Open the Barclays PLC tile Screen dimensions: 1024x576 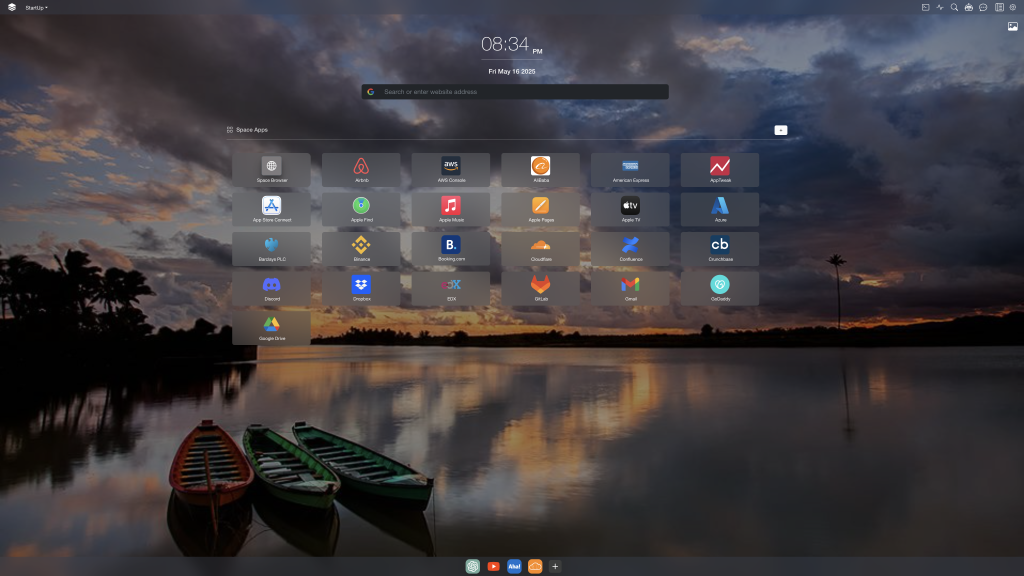(271, 249)
